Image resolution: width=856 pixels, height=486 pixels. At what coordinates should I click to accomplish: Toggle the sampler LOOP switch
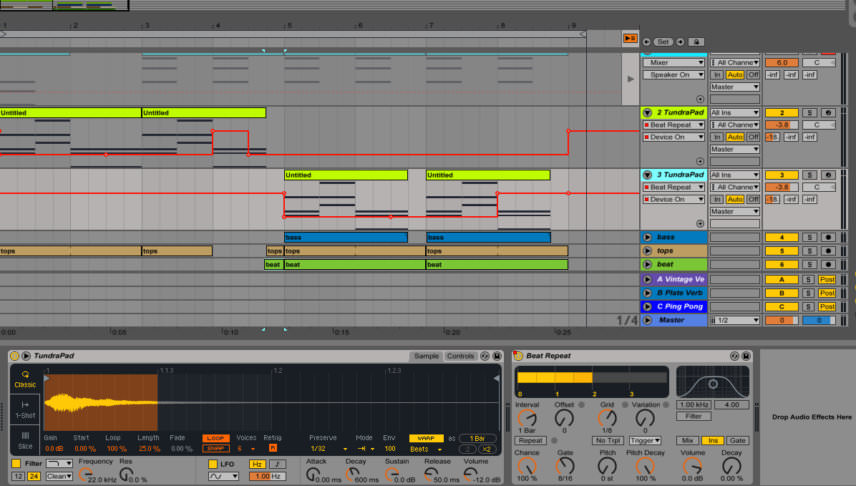216,438
